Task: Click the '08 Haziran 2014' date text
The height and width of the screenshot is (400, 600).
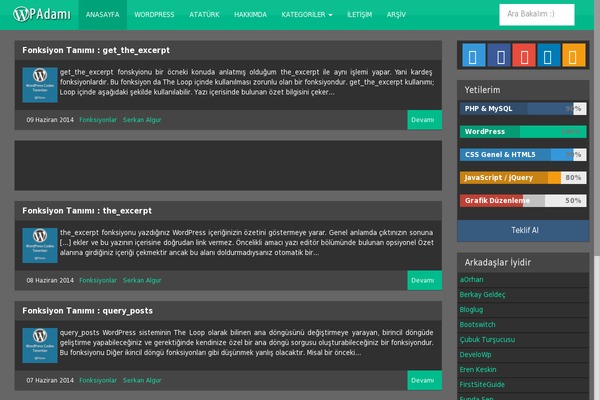Action: point(50,280)
